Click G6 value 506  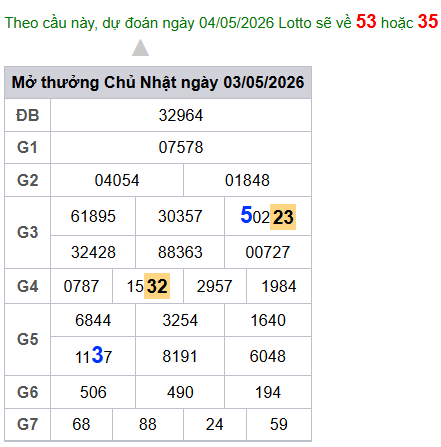(93, 392)
